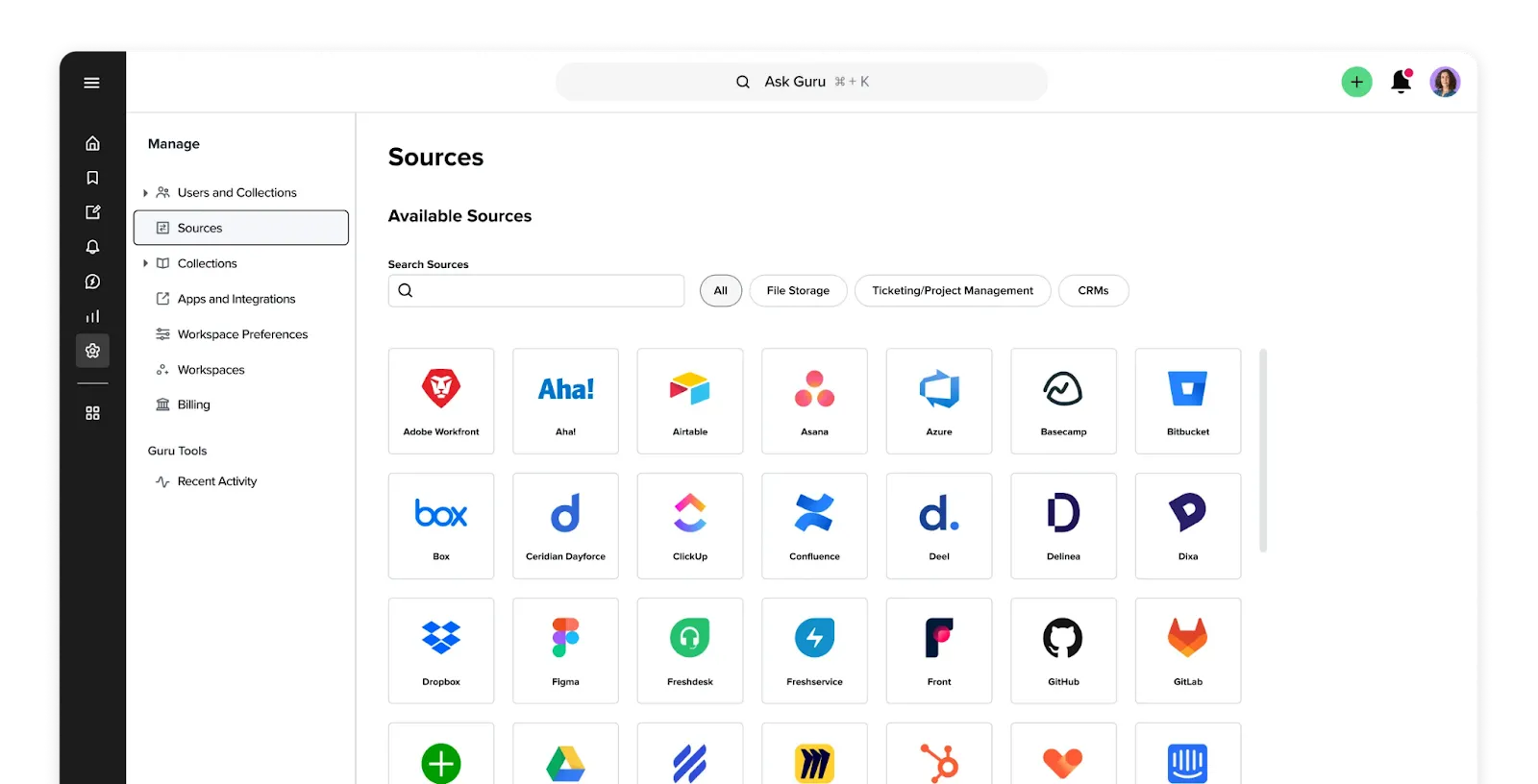Select the GitHub source card

1063,650
